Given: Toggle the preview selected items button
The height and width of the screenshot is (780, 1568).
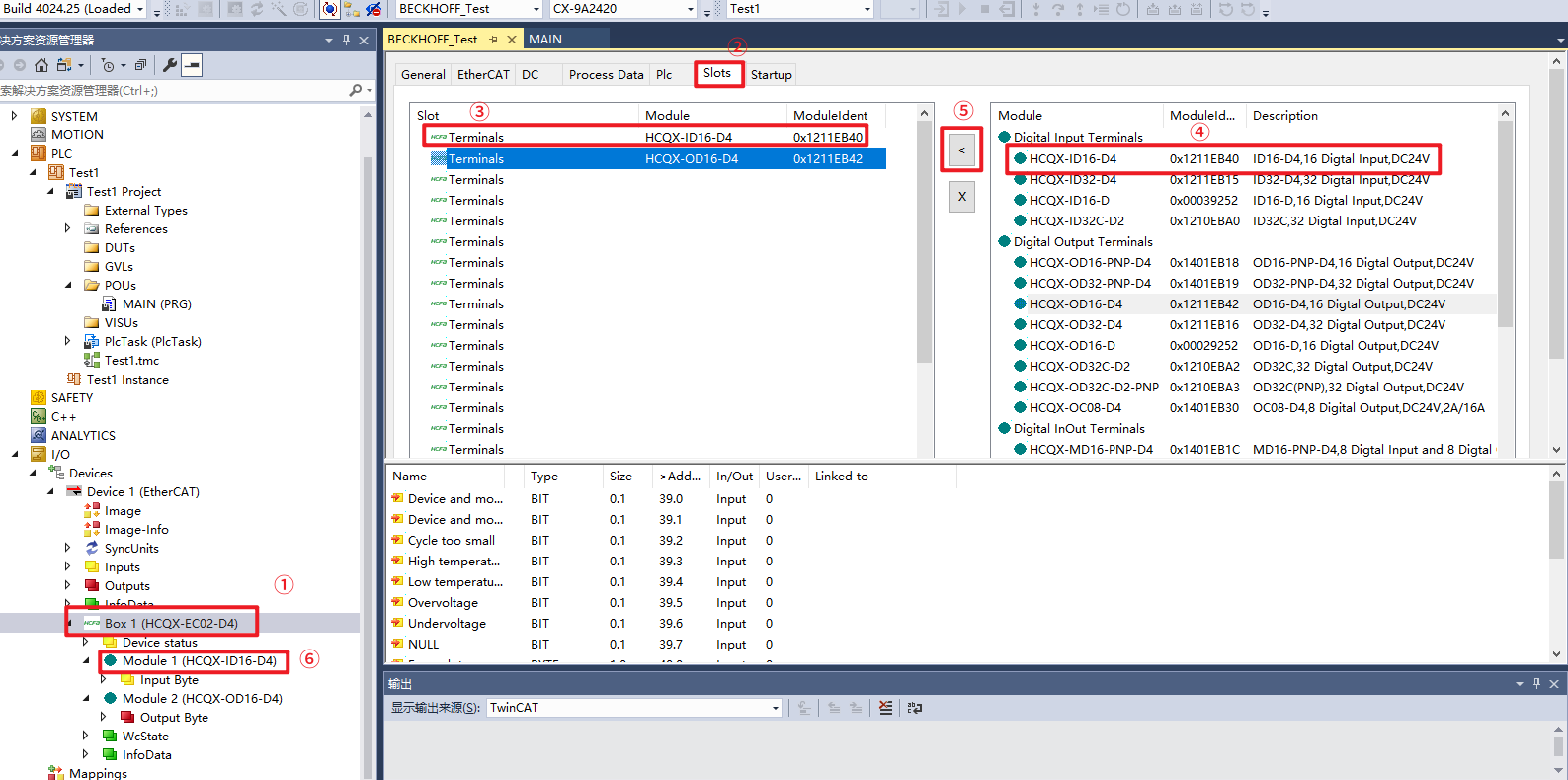Looking at the screenshot, I should tap(192, 65).
